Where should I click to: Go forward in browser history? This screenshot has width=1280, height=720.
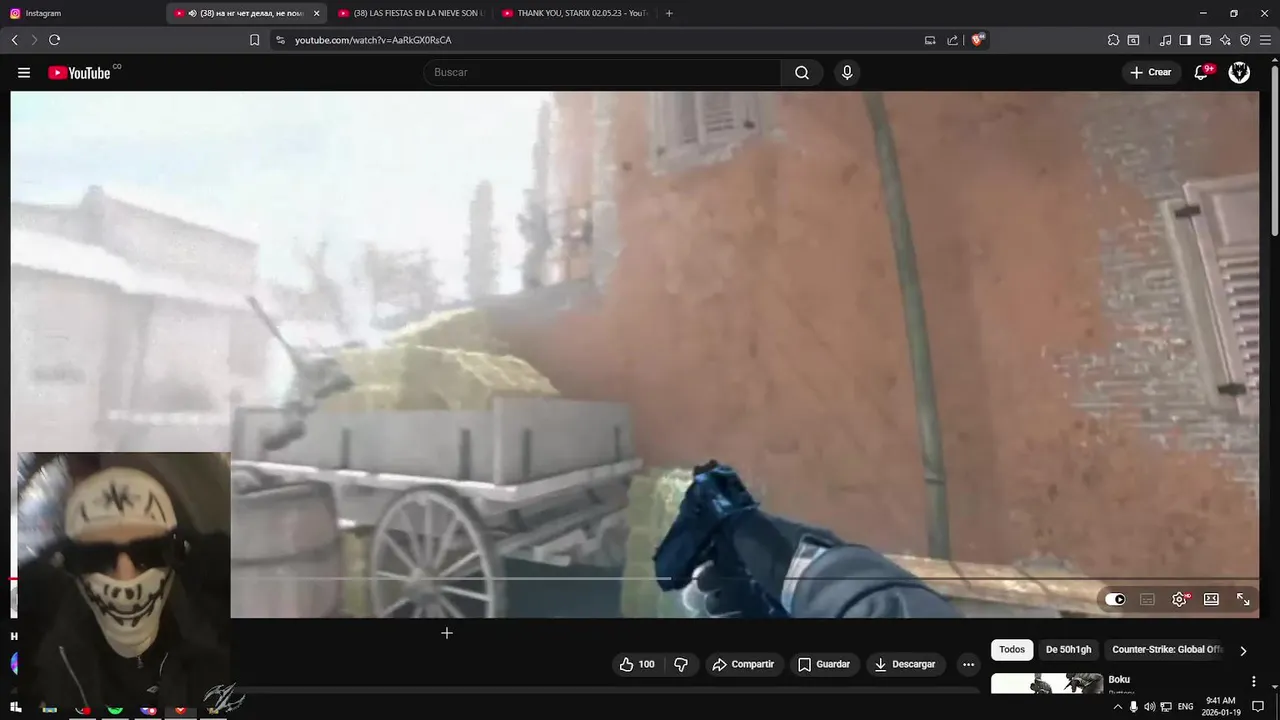(x=34, y=40)
